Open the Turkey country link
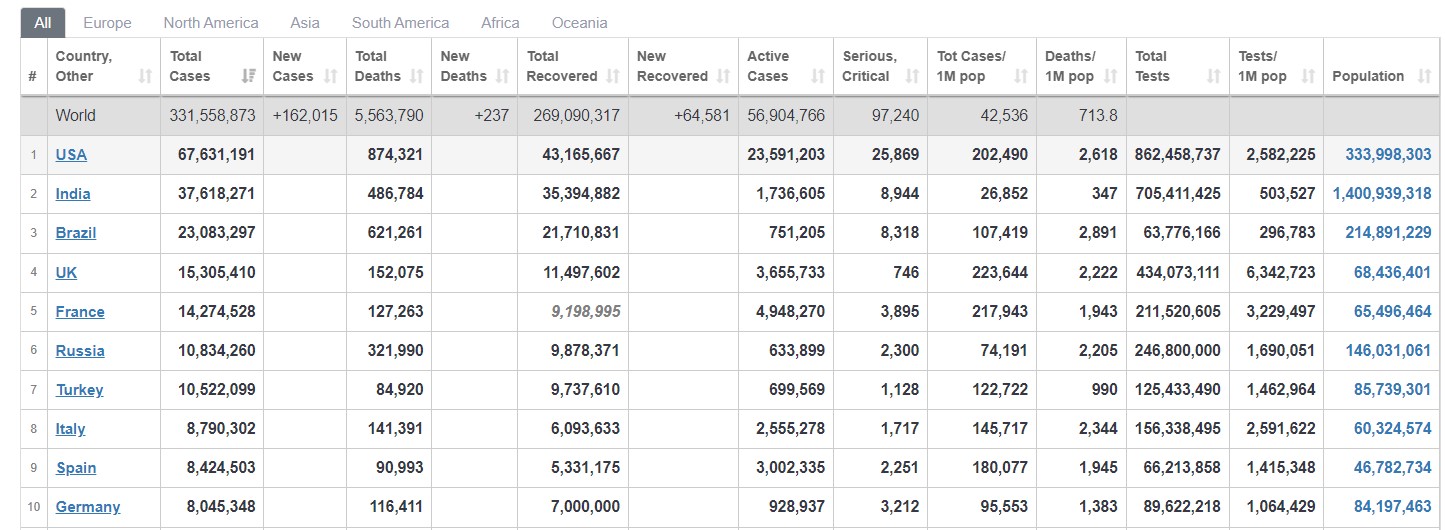The image size is (1445, 530). (x=79, y=390)
